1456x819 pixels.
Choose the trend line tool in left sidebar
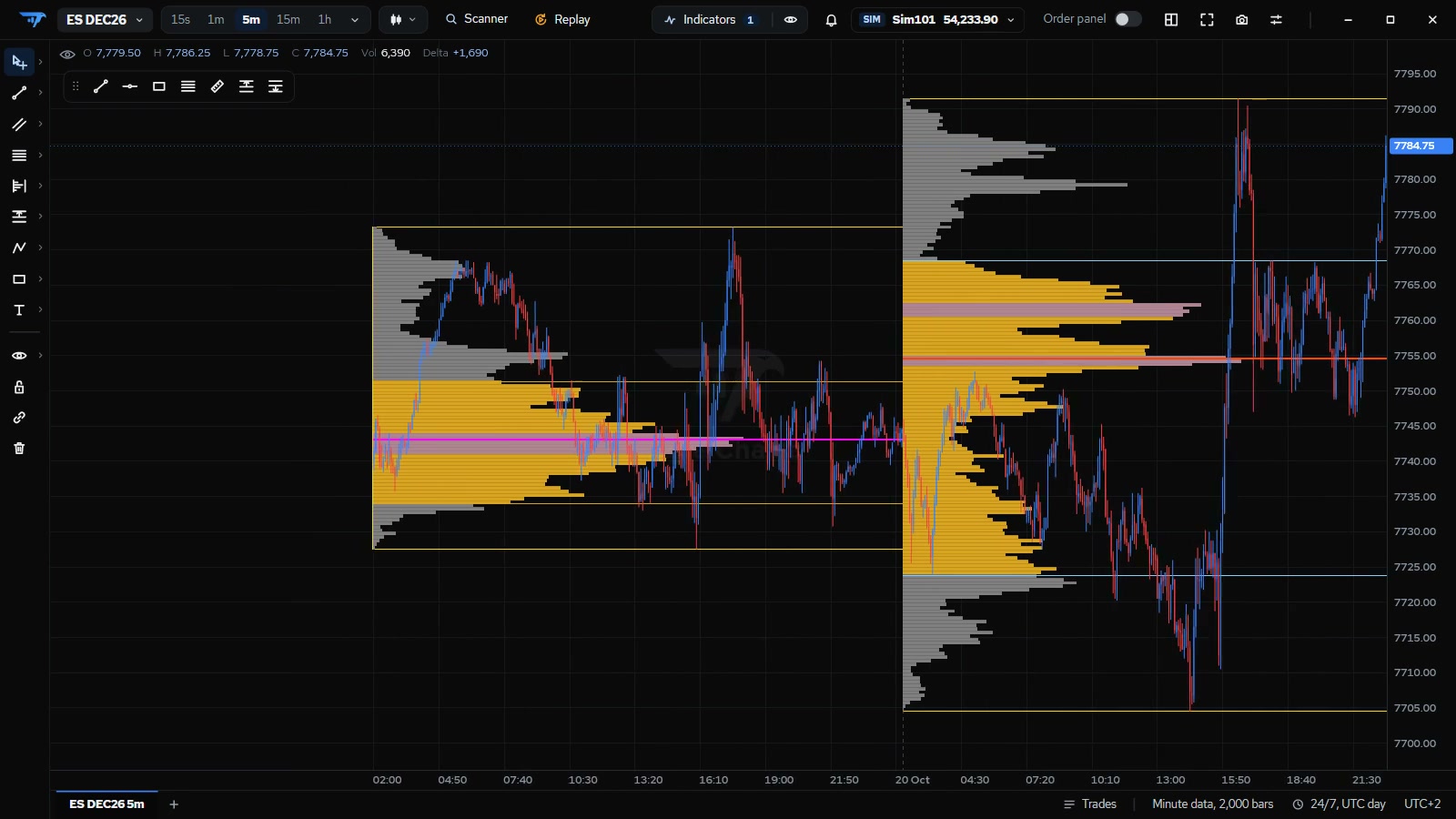pos(19,93)
